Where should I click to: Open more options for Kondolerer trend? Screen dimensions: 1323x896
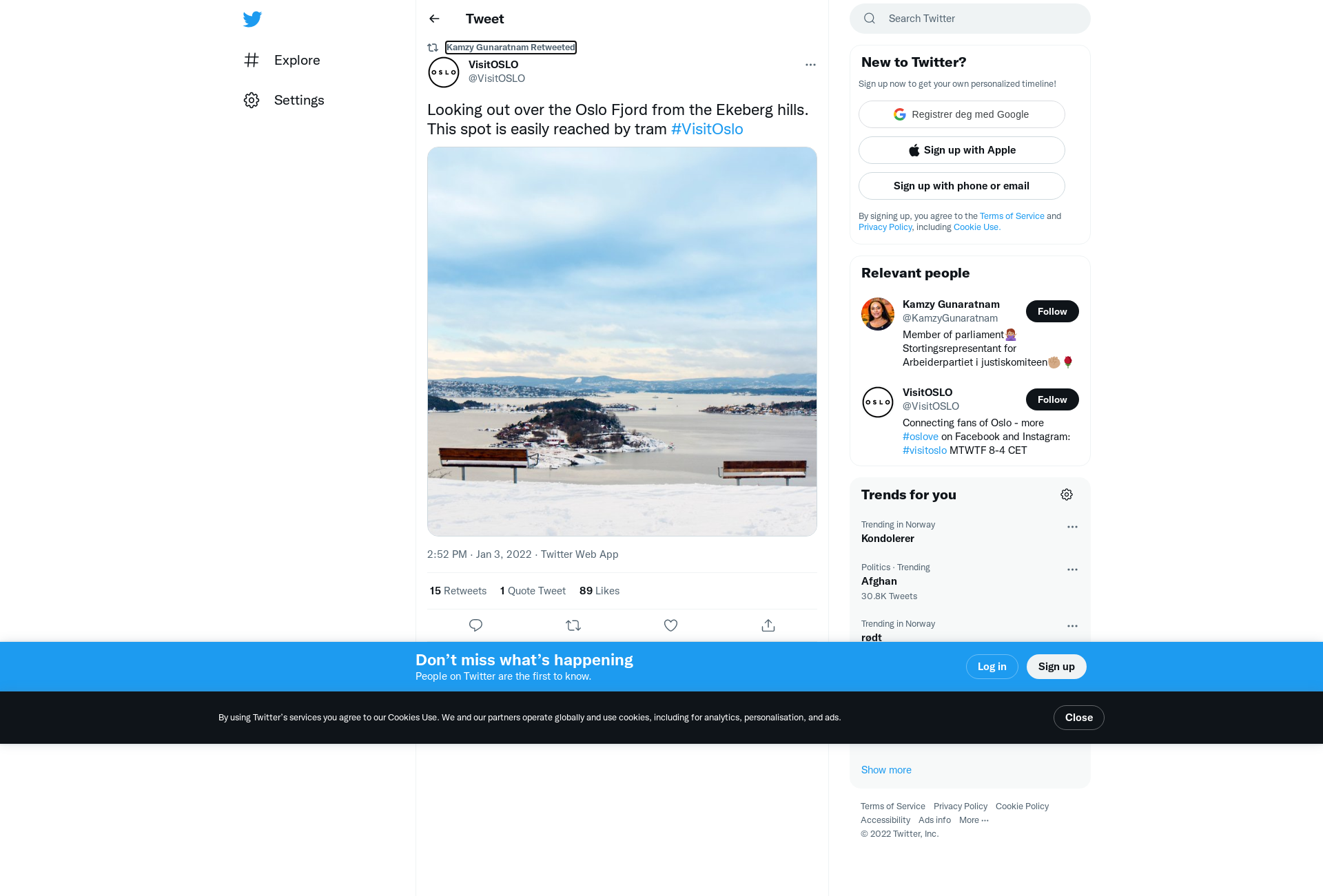pos(1072,527)
